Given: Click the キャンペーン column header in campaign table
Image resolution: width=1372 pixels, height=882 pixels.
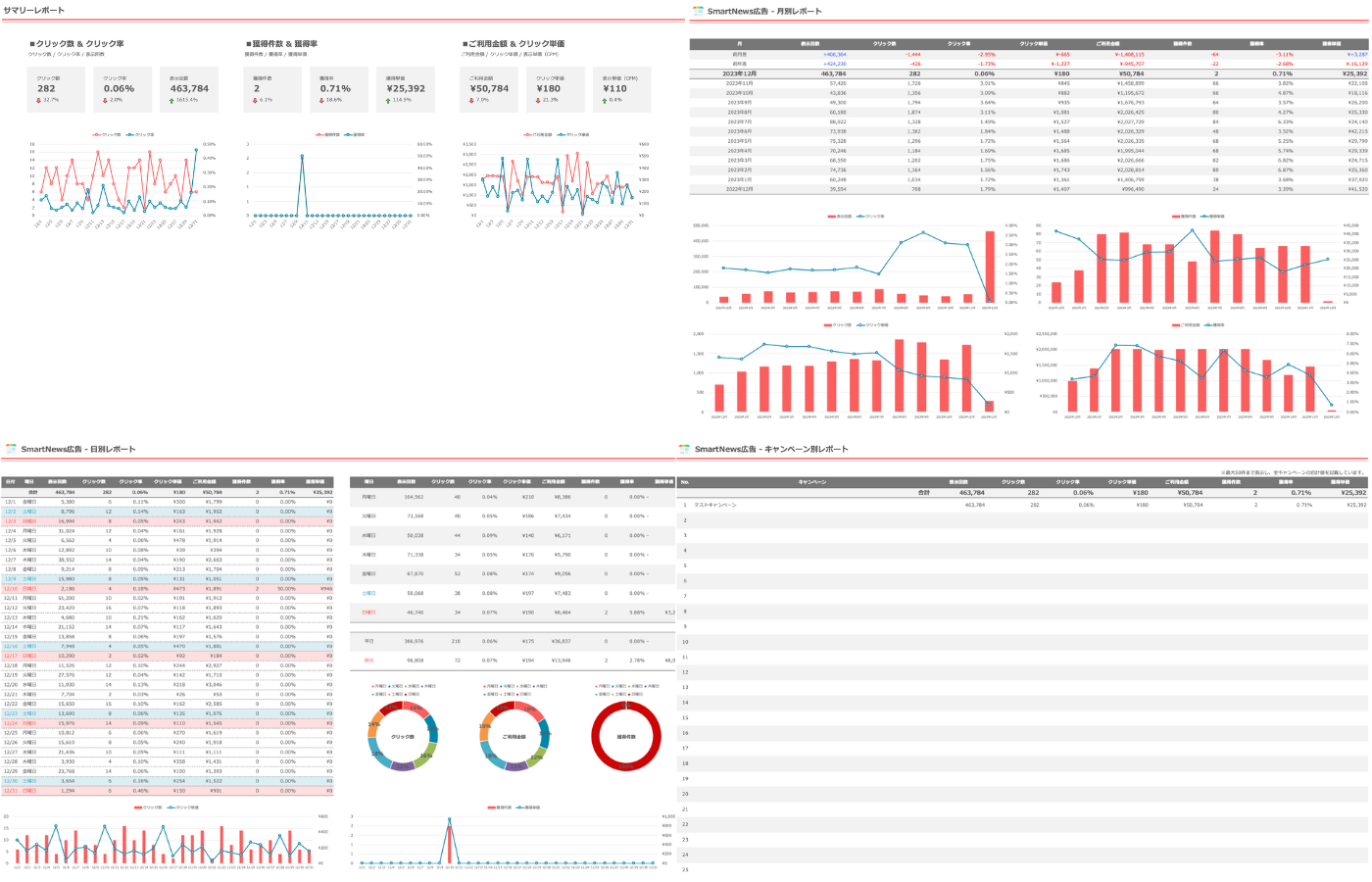Looking at the screenshot, I should tap(812, 481).
